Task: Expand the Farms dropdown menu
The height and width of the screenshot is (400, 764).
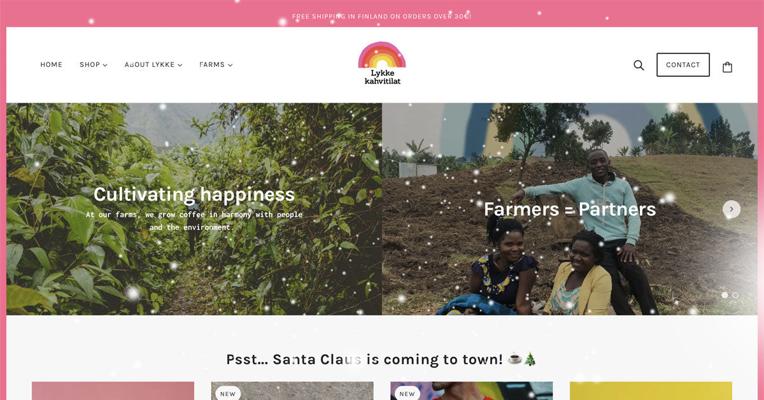Action: pyautogui.click(x=216, y=65)
